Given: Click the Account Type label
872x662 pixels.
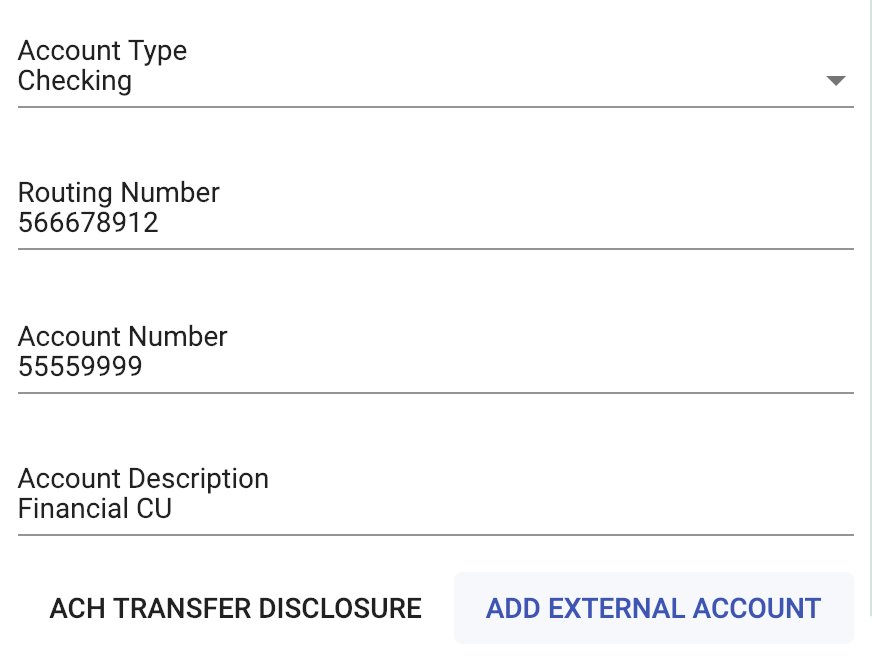Looking at the screenshot, I should pyautogui.click(x=101, y=51).
